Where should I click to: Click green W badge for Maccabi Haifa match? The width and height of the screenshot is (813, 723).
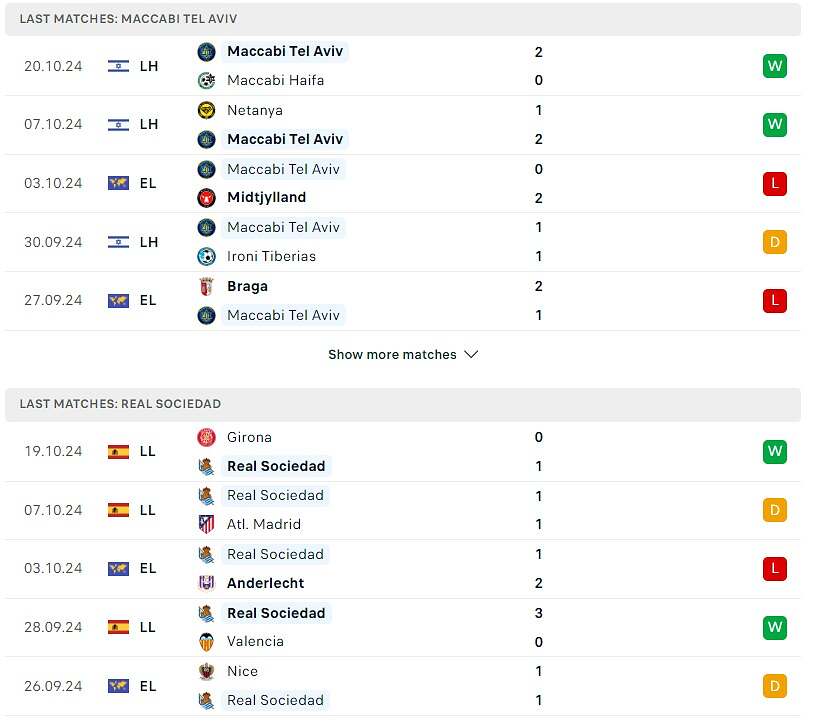(x=775, y=66)
